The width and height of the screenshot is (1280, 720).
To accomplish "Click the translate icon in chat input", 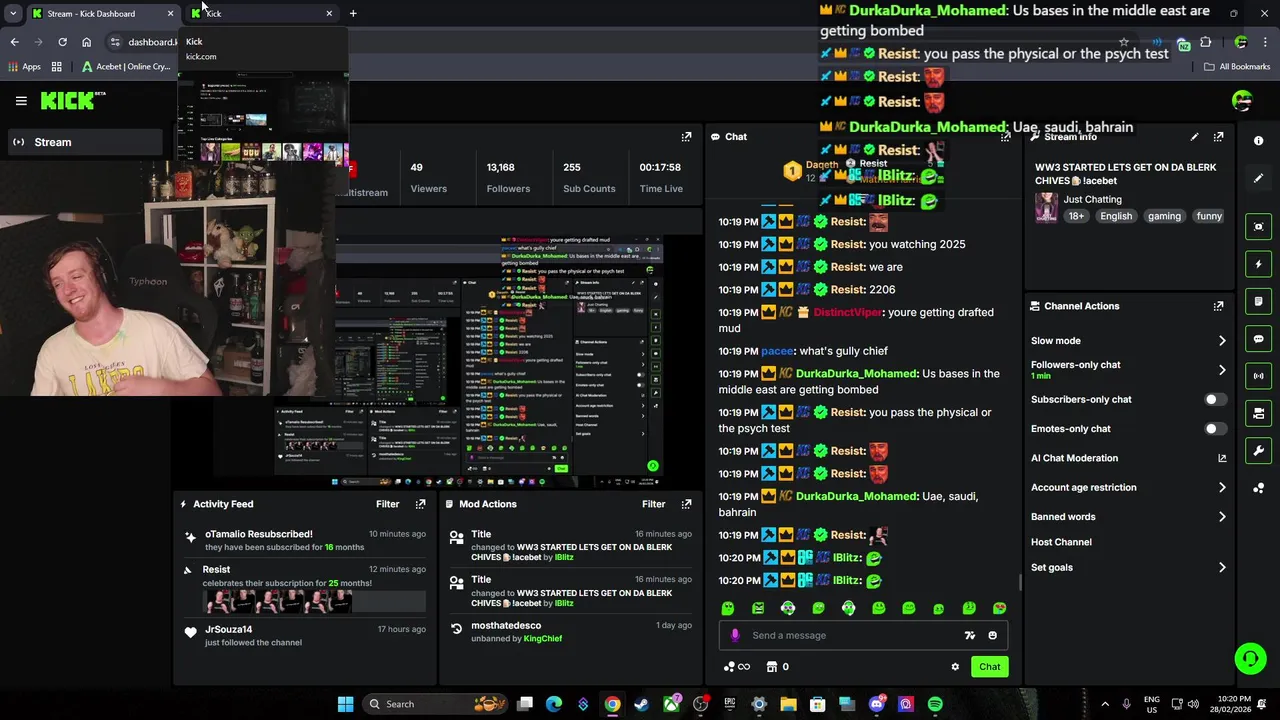I will 969,635.
